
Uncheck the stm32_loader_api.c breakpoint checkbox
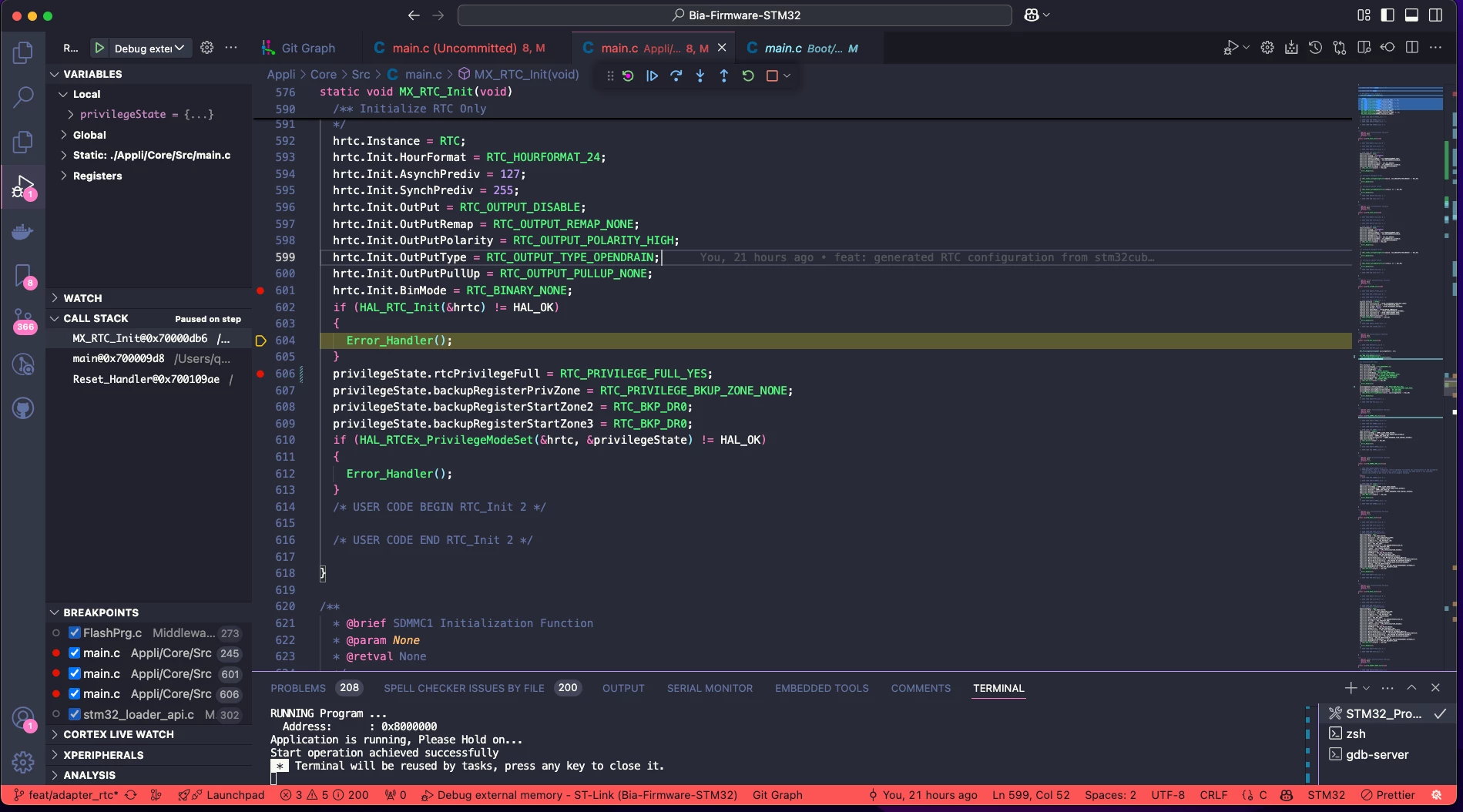pyautogui.click(x=75, y=714)
